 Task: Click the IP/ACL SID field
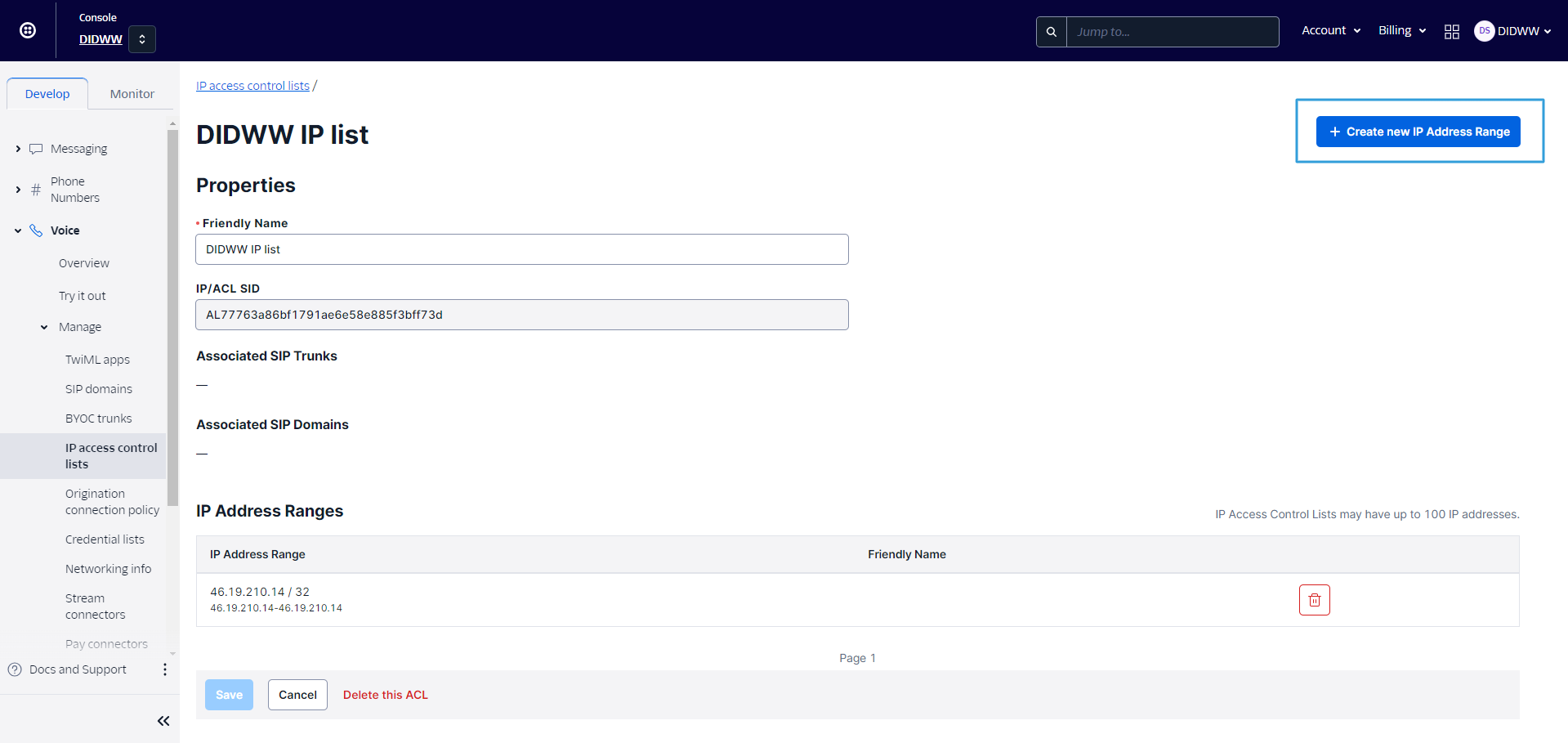click(x=521, y=315)
